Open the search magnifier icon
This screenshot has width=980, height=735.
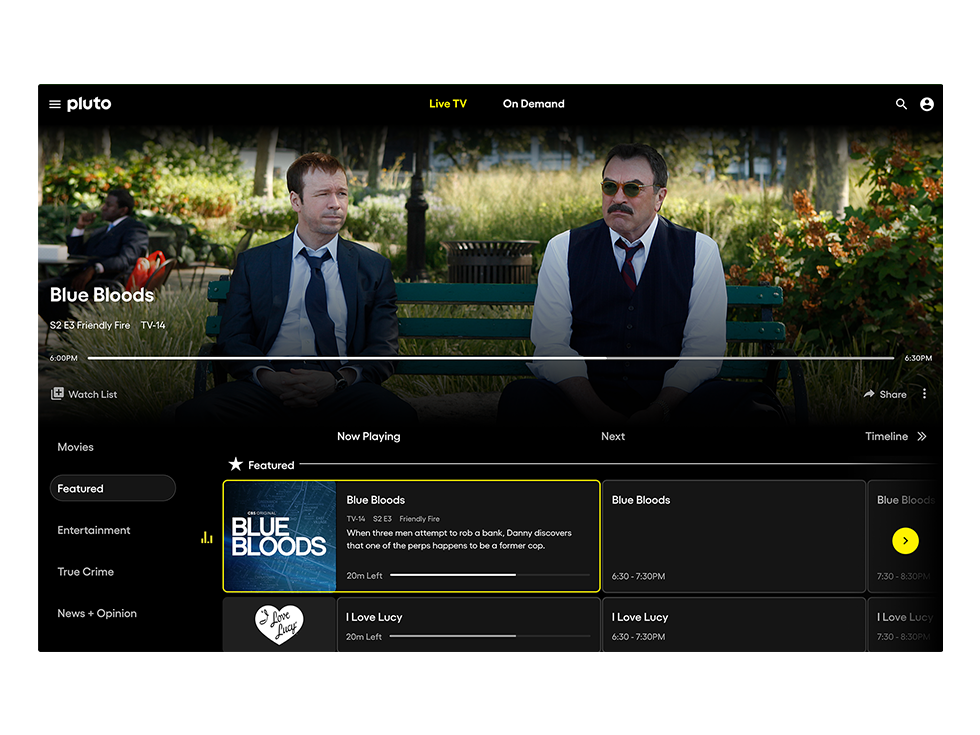point(901,104)
